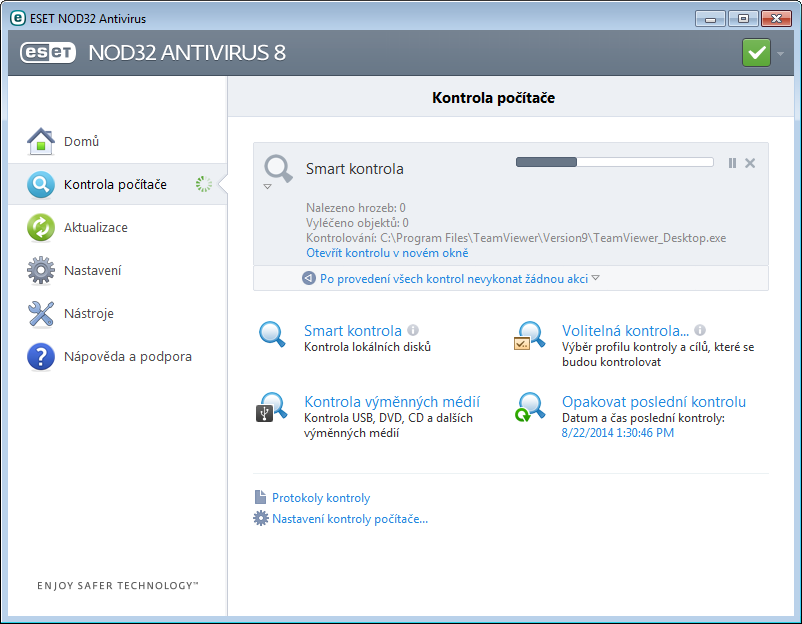Click the ESET logo in the header
802x624 pixels.
[48, 52]
